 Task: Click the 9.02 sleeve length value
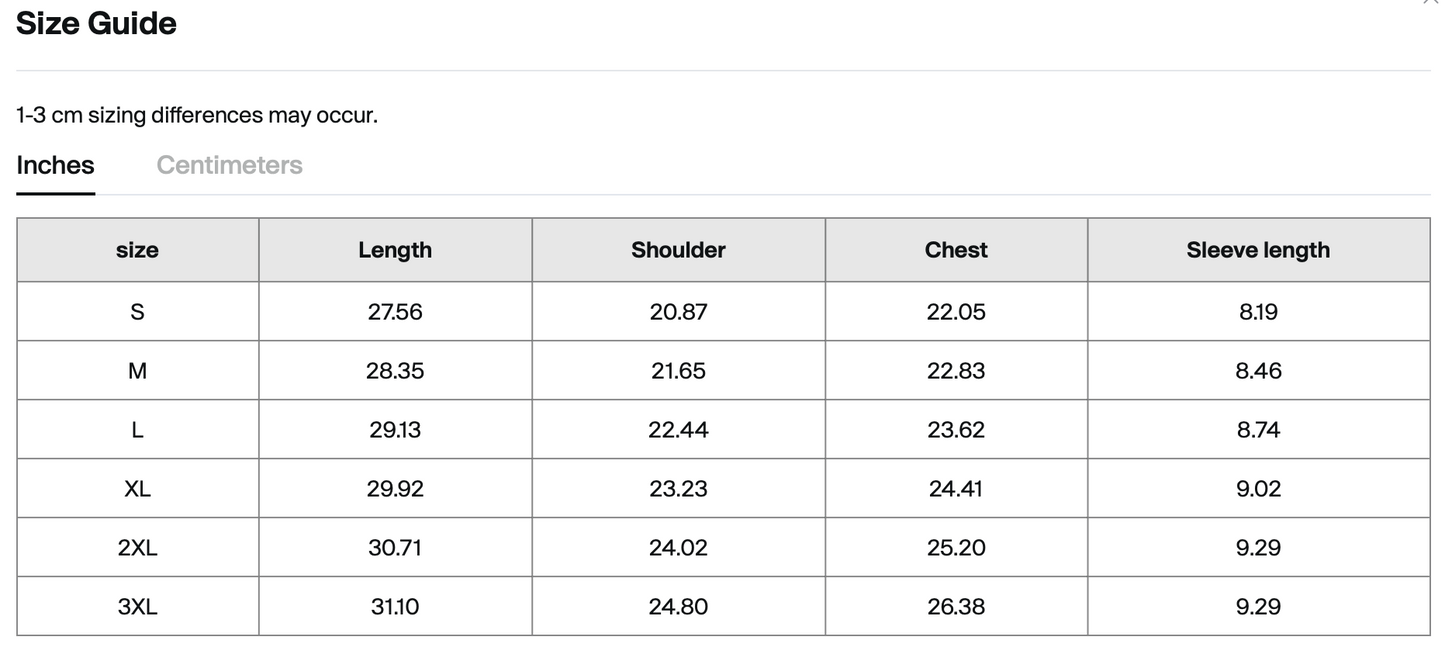click(1258, 489)
